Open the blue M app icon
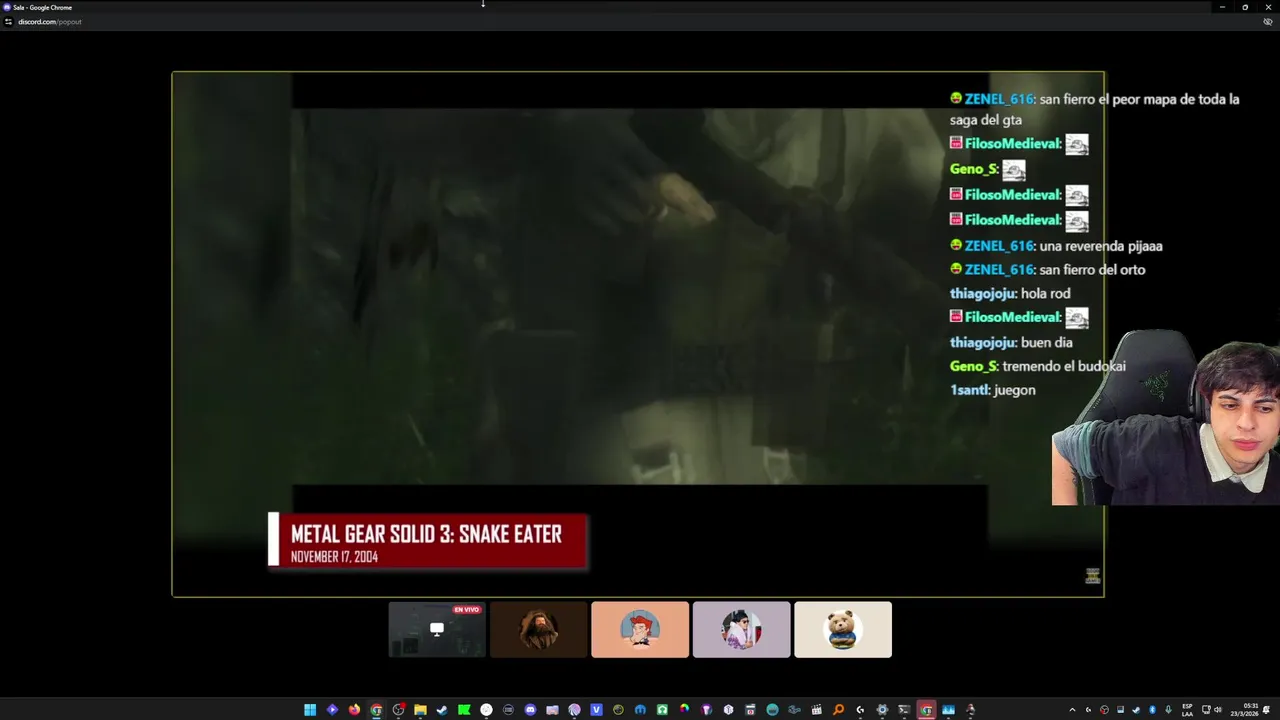This screenshot has width=1280, height=720. click(x=640, y=710)
